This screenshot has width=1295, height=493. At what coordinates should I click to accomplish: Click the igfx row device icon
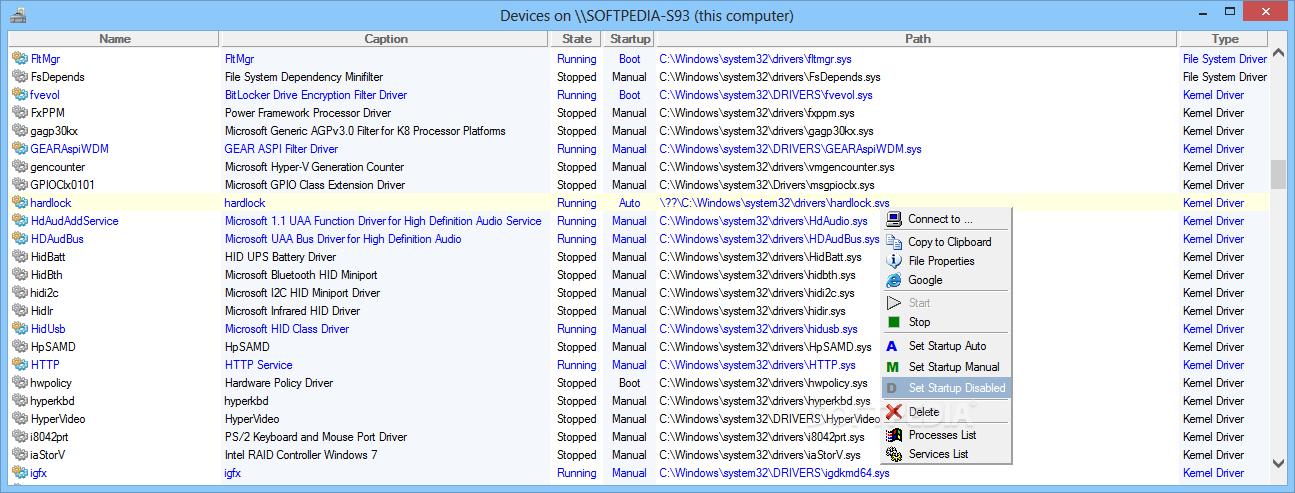coord(19,473)
